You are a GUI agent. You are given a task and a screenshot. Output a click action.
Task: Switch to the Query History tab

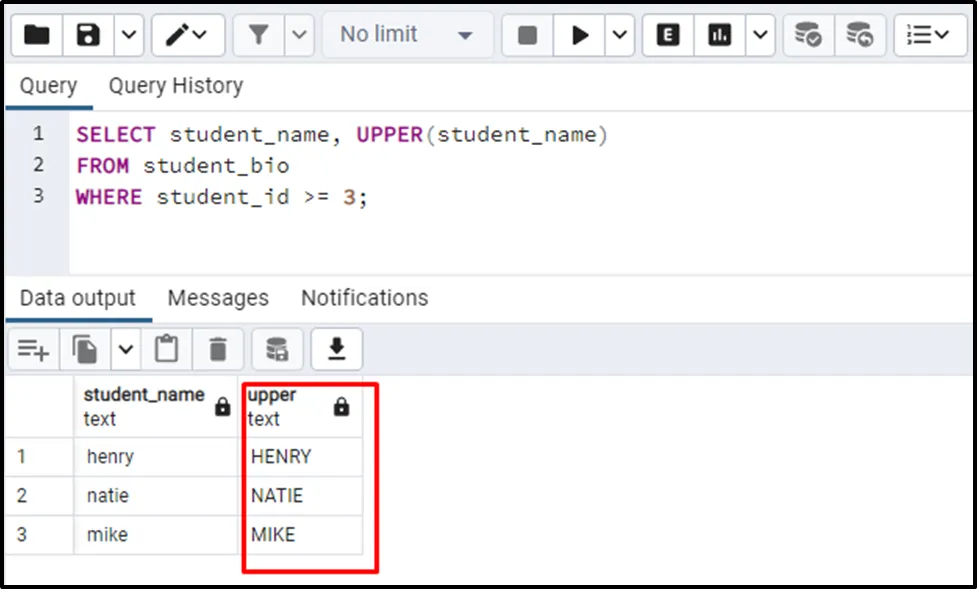tap(175, 86)
